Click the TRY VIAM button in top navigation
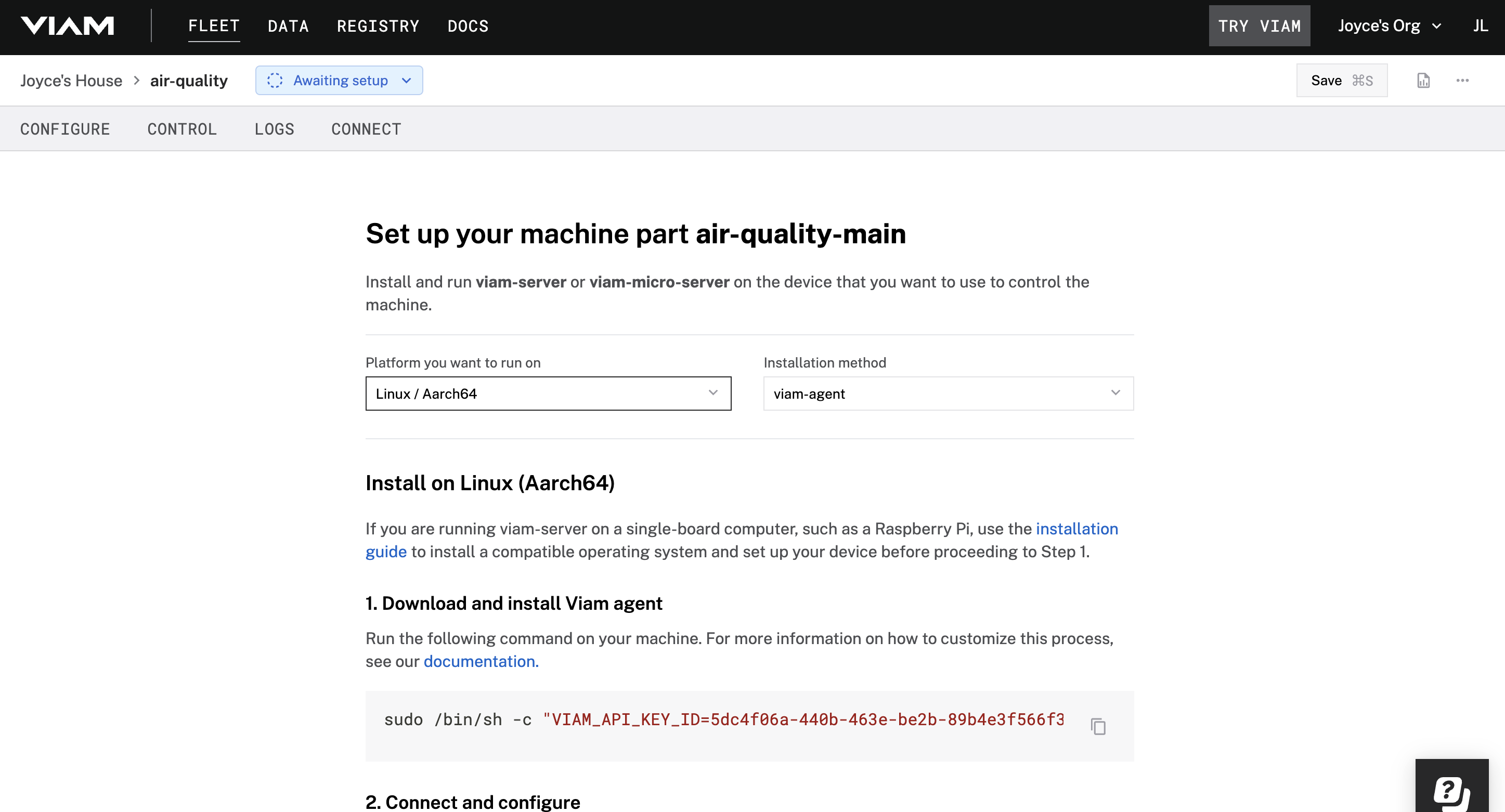1505x812 pixels. point(1259,25)
